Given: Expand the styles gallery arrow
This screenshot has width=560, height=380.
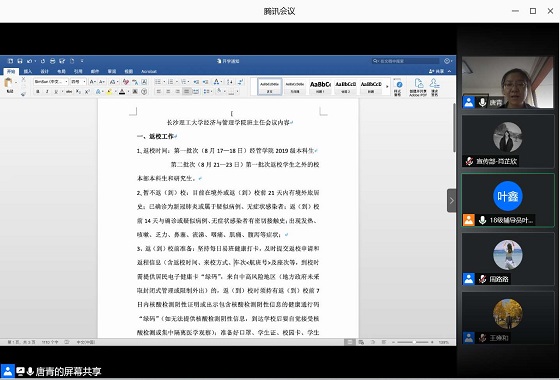Looking at the screenshot, I should pos(387,86).
